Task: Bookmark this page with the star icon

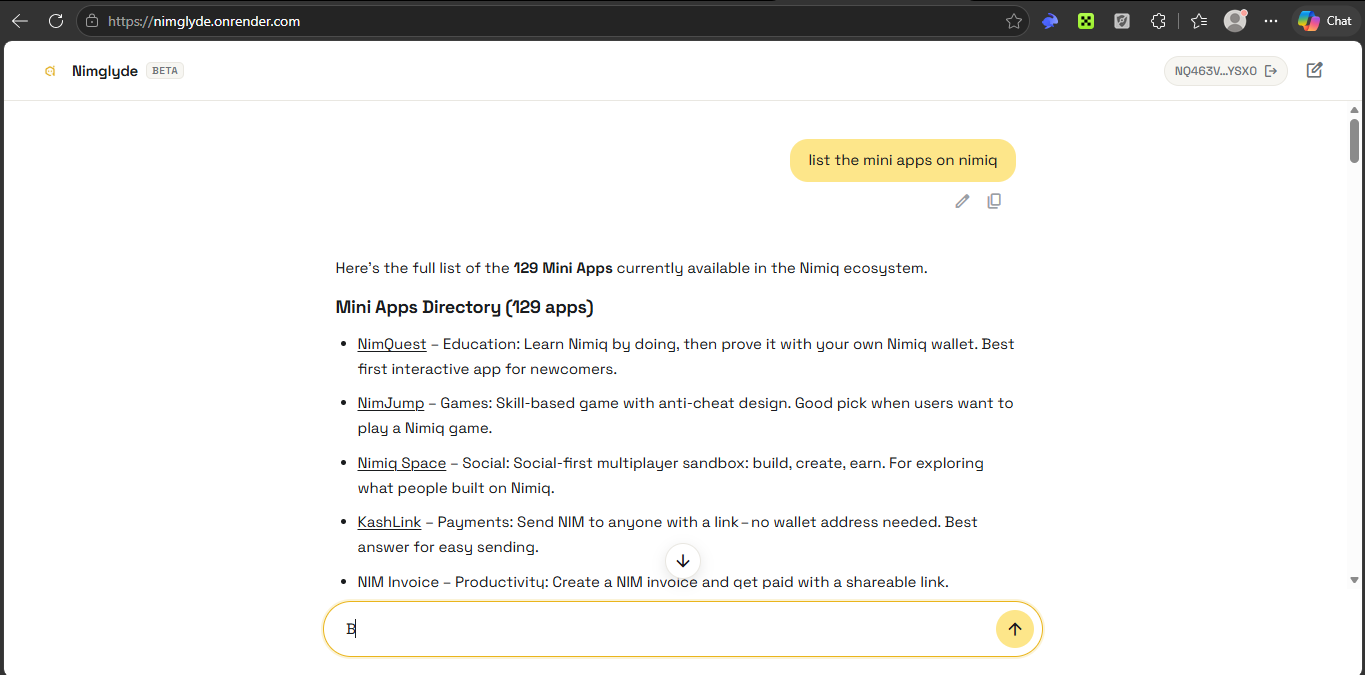Action: (x=1014, y=21)
